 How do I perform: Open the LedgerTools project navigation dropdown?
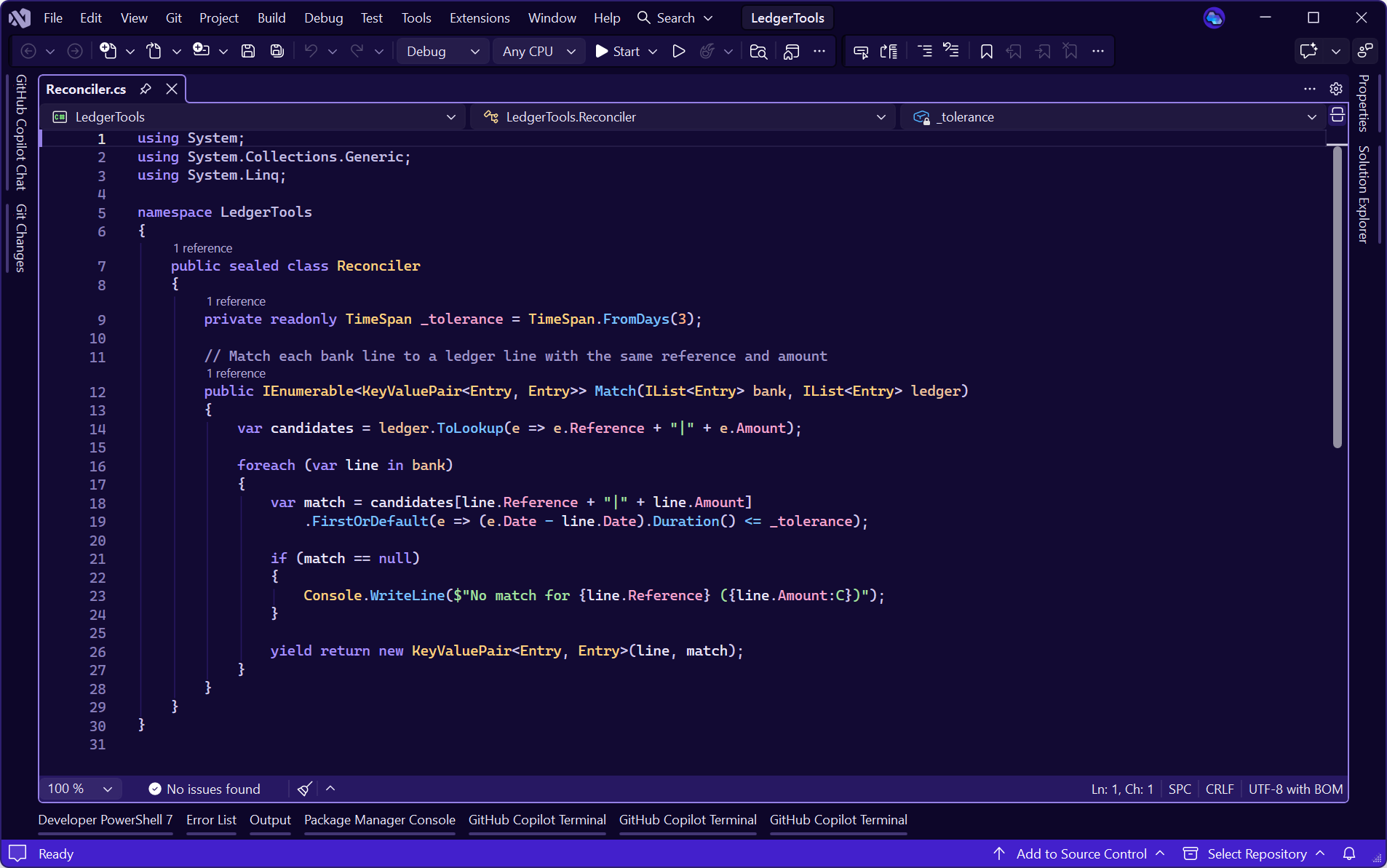point(254,117)
